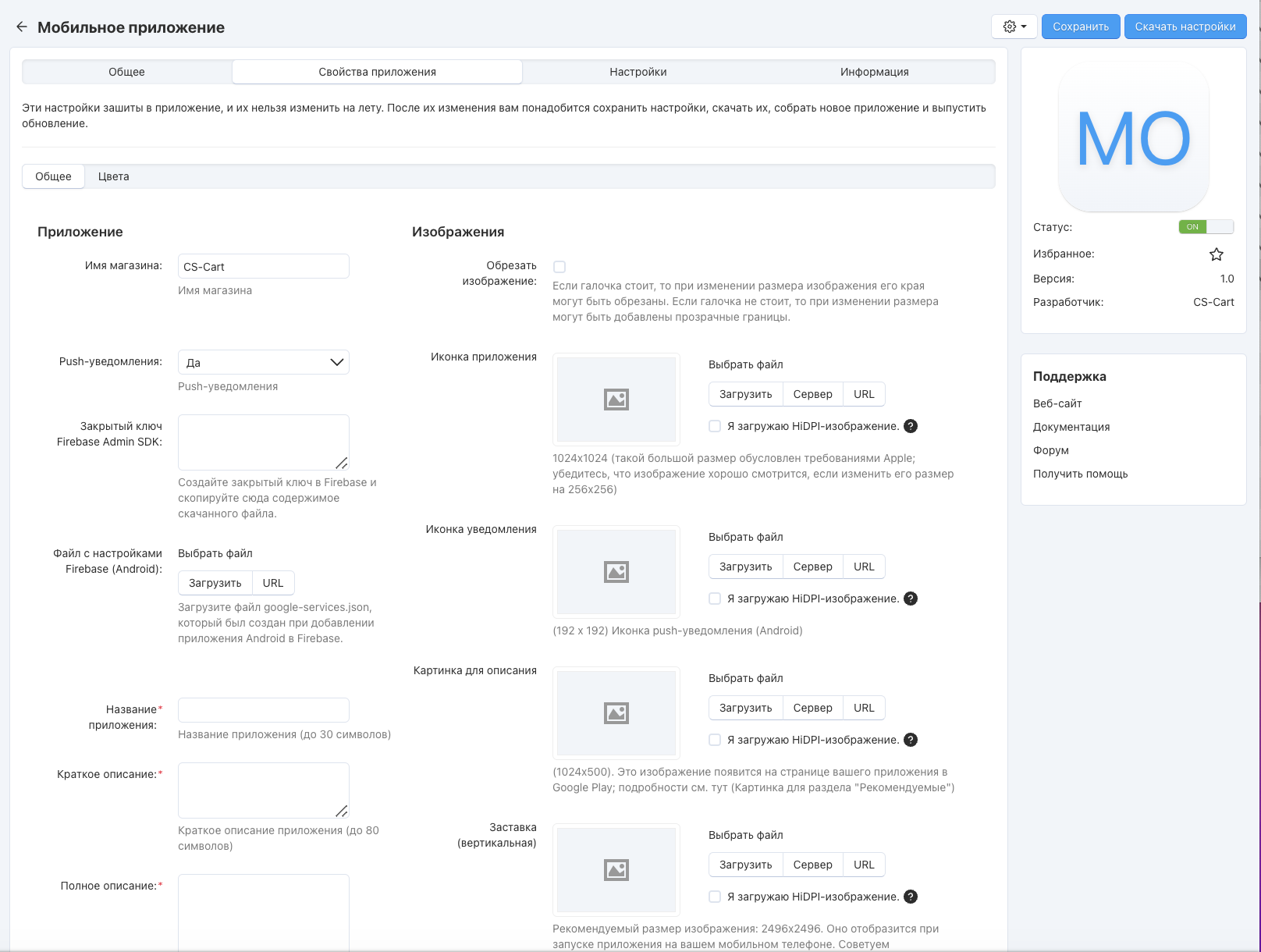This screenshot has width=1261, height=952.
Task: Open the Цвета sub-tab
Action: pyautogui.click(x=113, y=176)
